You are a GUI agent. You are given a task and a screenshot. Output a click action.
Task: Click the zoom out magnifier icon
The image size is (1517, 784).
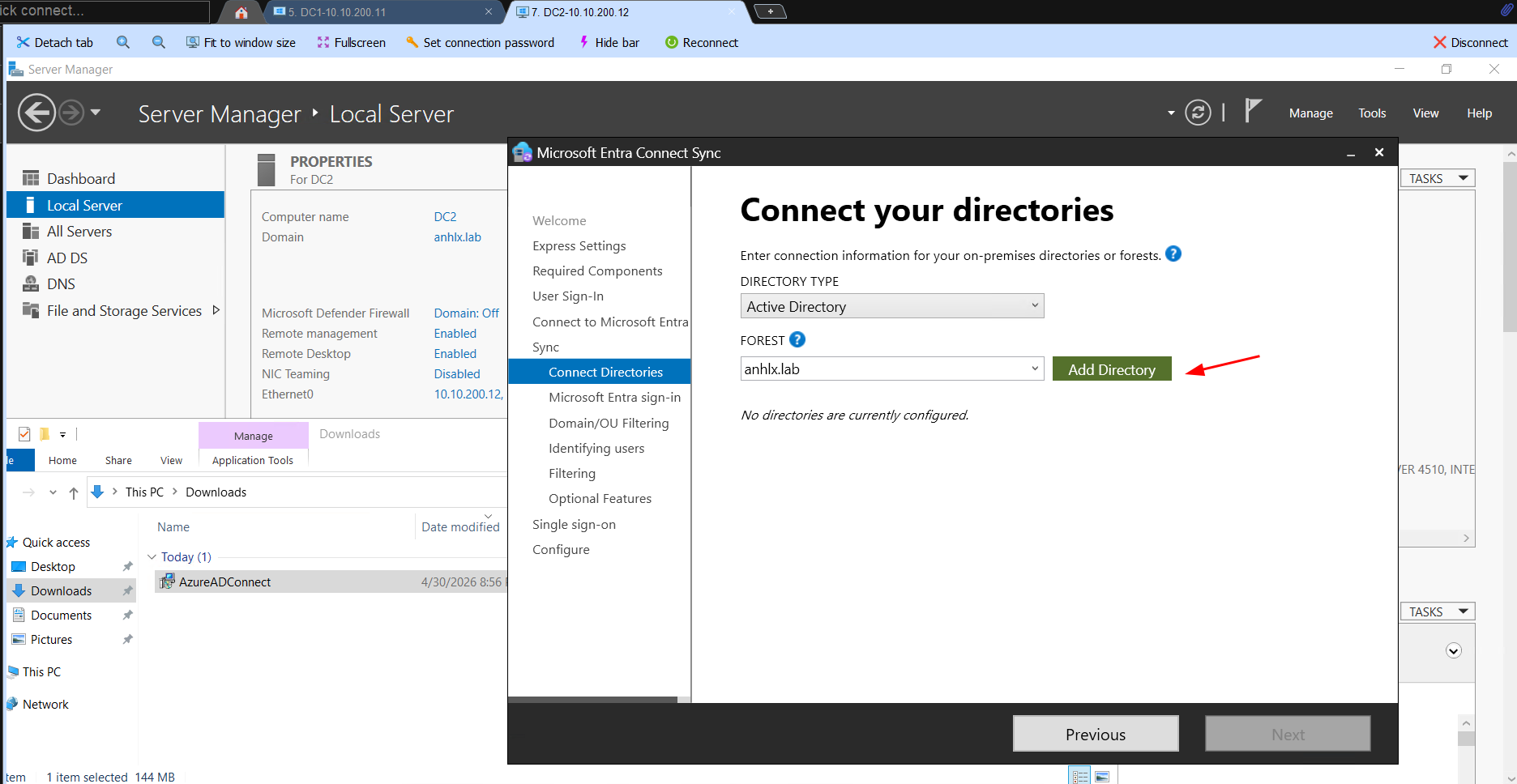(x=159, y=42)
